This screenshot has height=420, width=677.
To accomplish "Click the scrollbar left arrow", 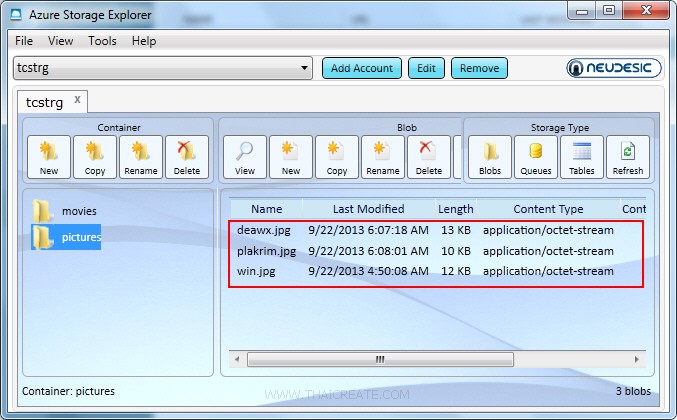I will click(237, 359).
